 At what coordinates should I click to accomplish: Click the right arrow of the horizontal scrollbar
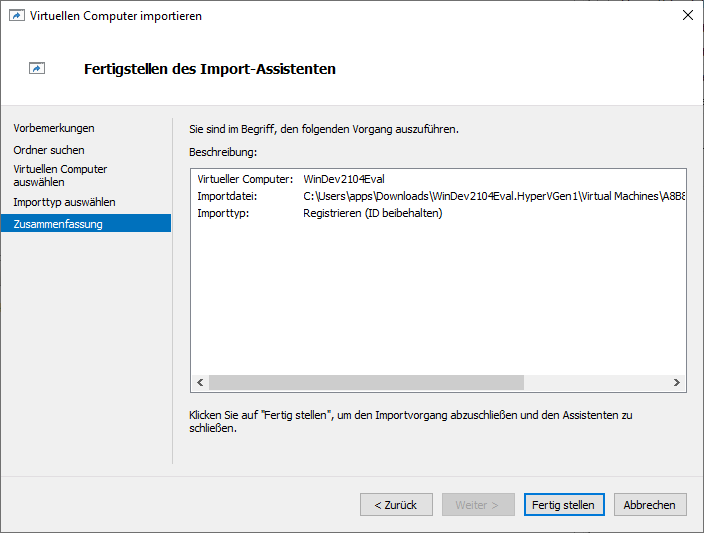pyautogui.click(x=677, y=383)
